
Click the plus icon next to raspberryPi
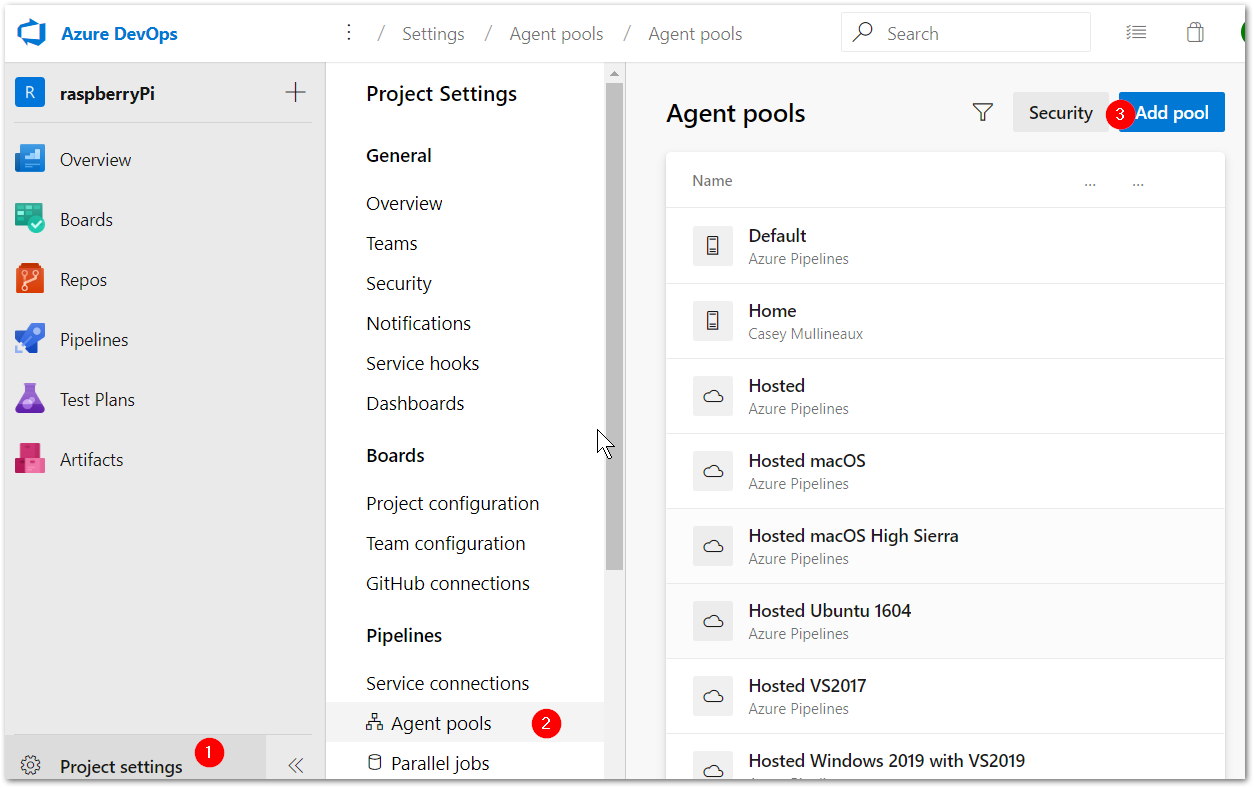point(295,93)
